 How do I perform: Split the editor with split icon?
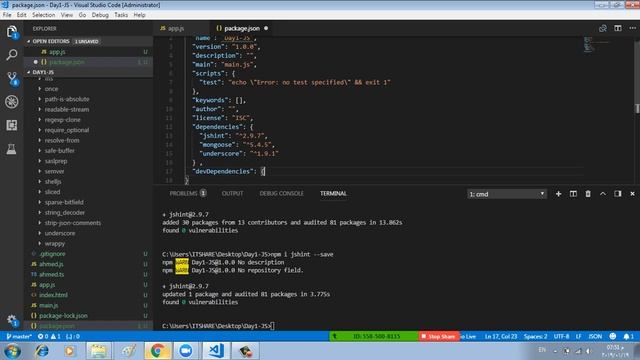click(x=618, y=28)
